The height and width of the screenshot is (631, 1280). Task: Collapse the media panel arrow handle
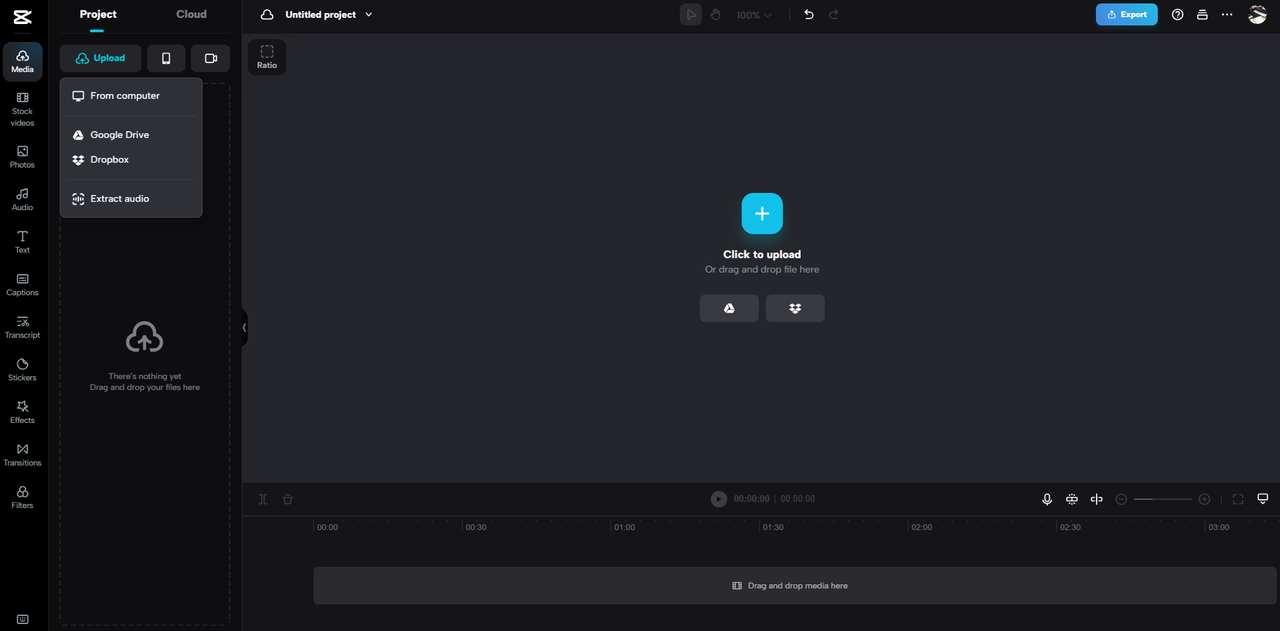point(244,327)
